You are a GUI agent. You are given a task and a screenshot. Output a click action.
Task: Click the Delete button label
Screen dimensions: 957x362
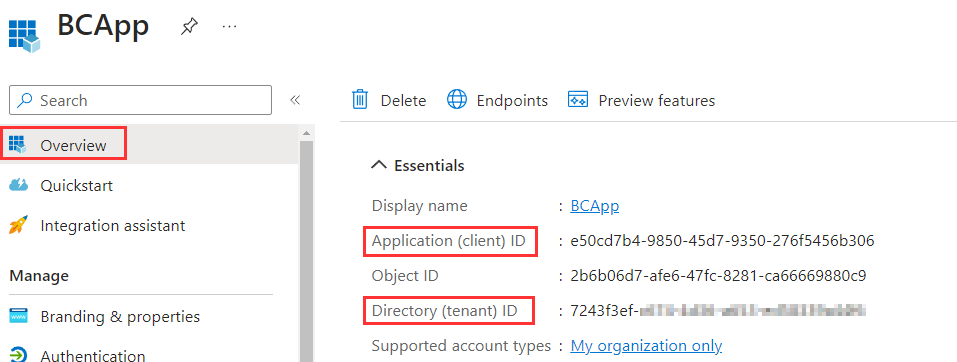pos(403,100)
